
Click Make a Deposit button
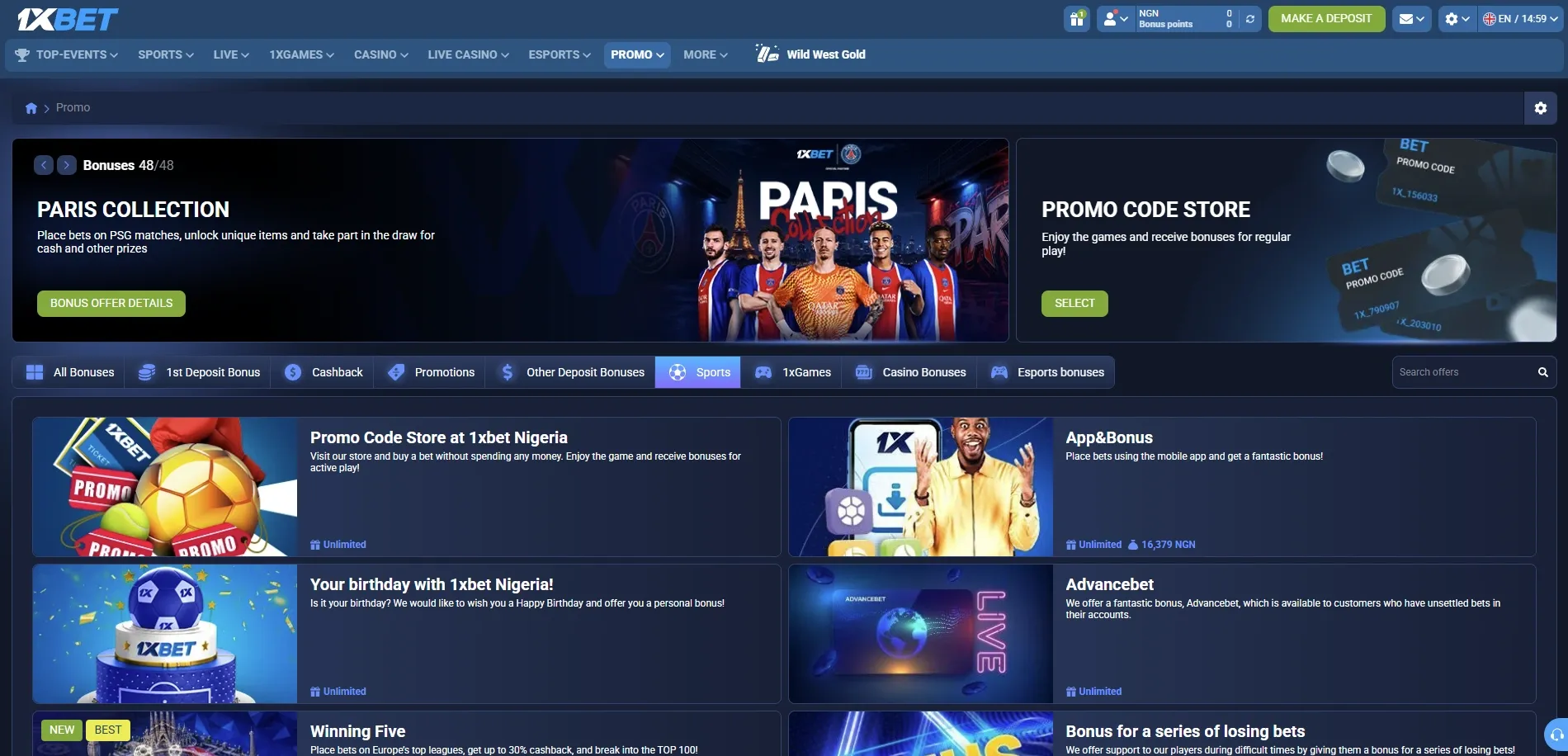(1326, 19)
